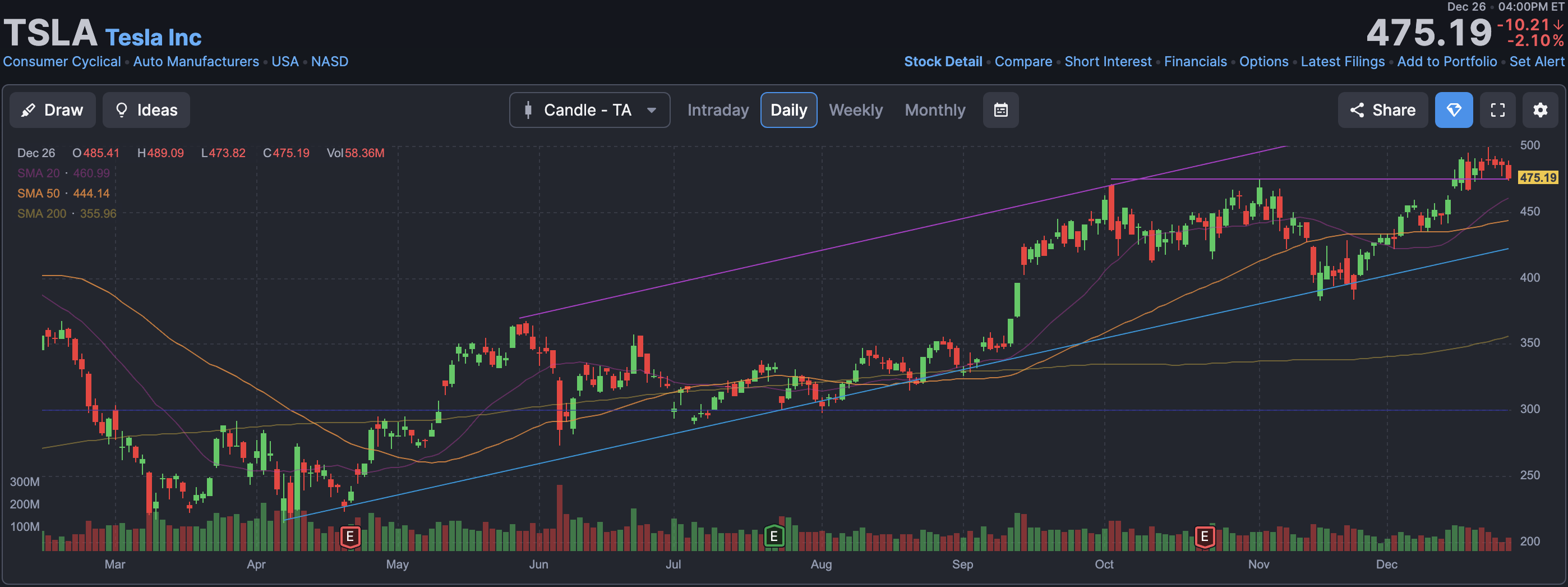
Task: Switch to the Intraday timeframe
Action: 718,110
